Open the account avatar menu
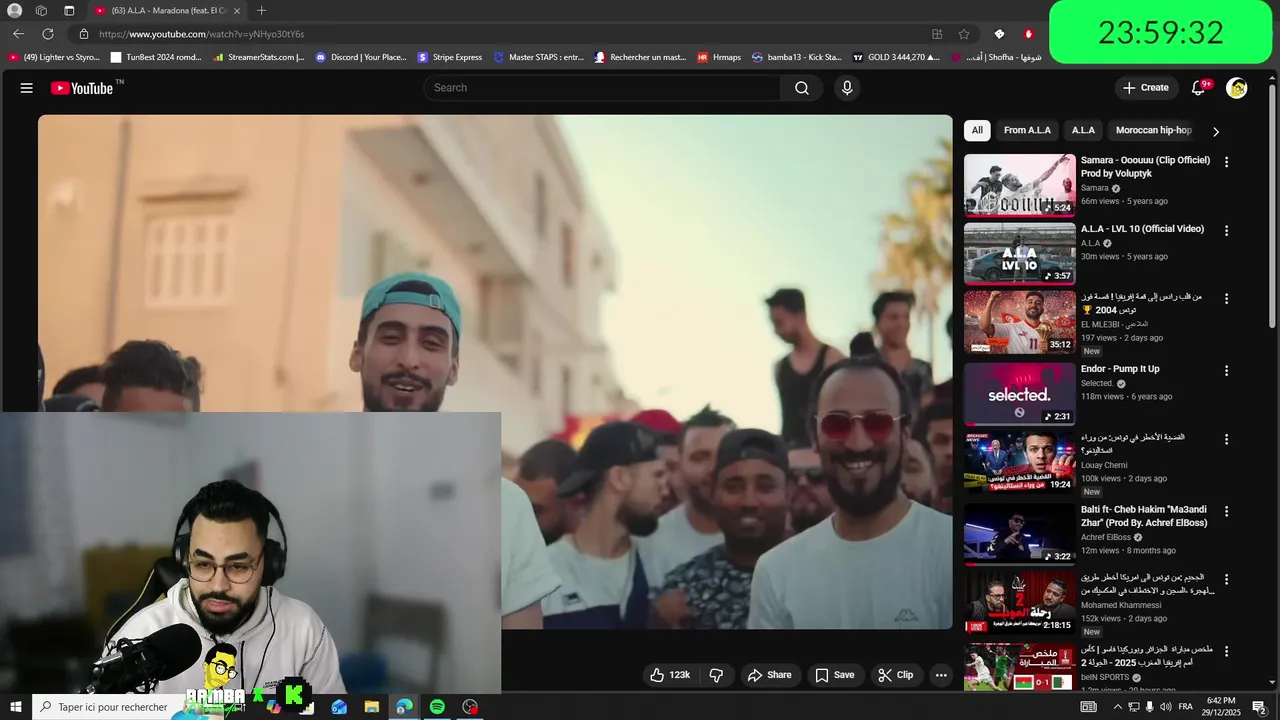 point(1237,88)
